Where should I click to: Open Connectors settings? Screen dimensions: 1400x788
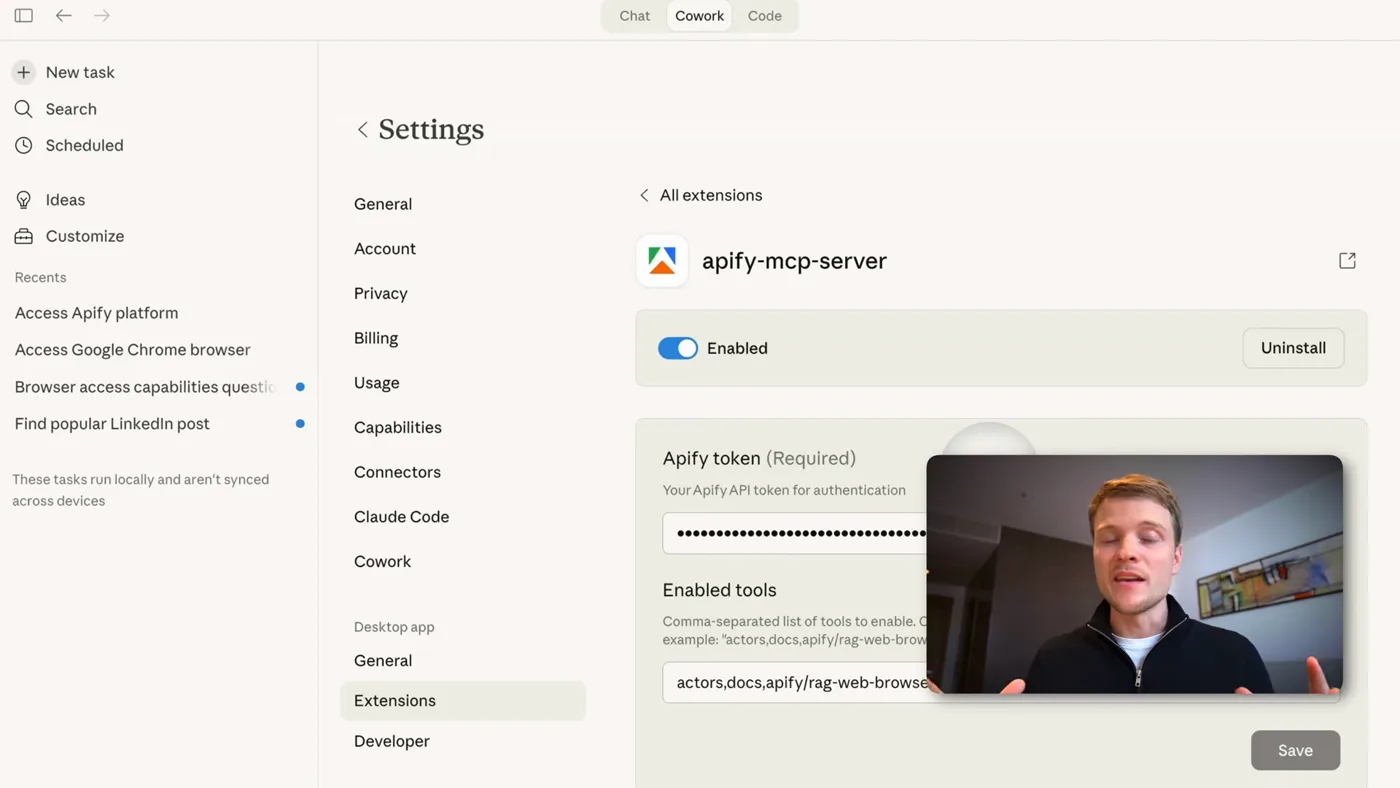pos(397,472)
